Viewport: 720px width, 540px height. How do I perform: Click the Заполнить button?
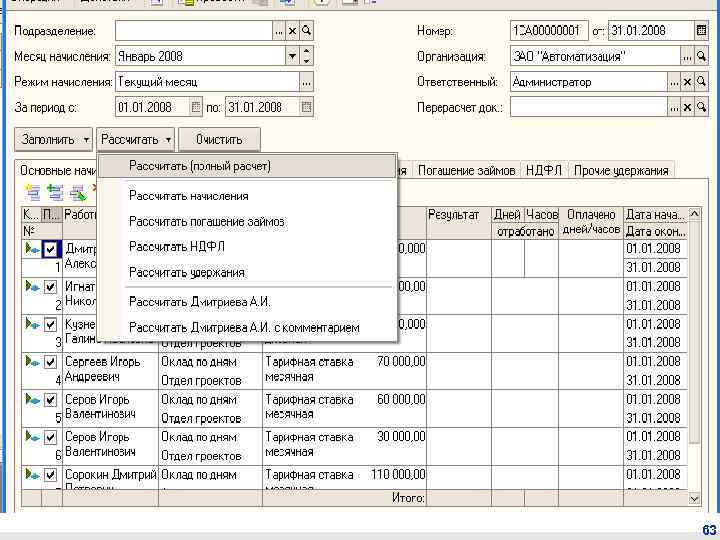[53, 140]
